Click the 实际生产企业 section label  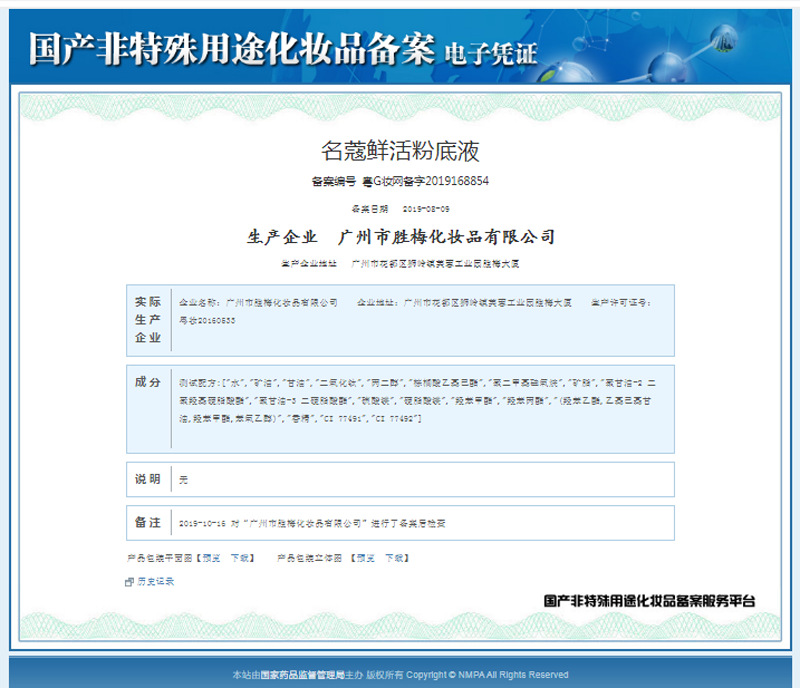pyautogui.click(x=148, y=320)
